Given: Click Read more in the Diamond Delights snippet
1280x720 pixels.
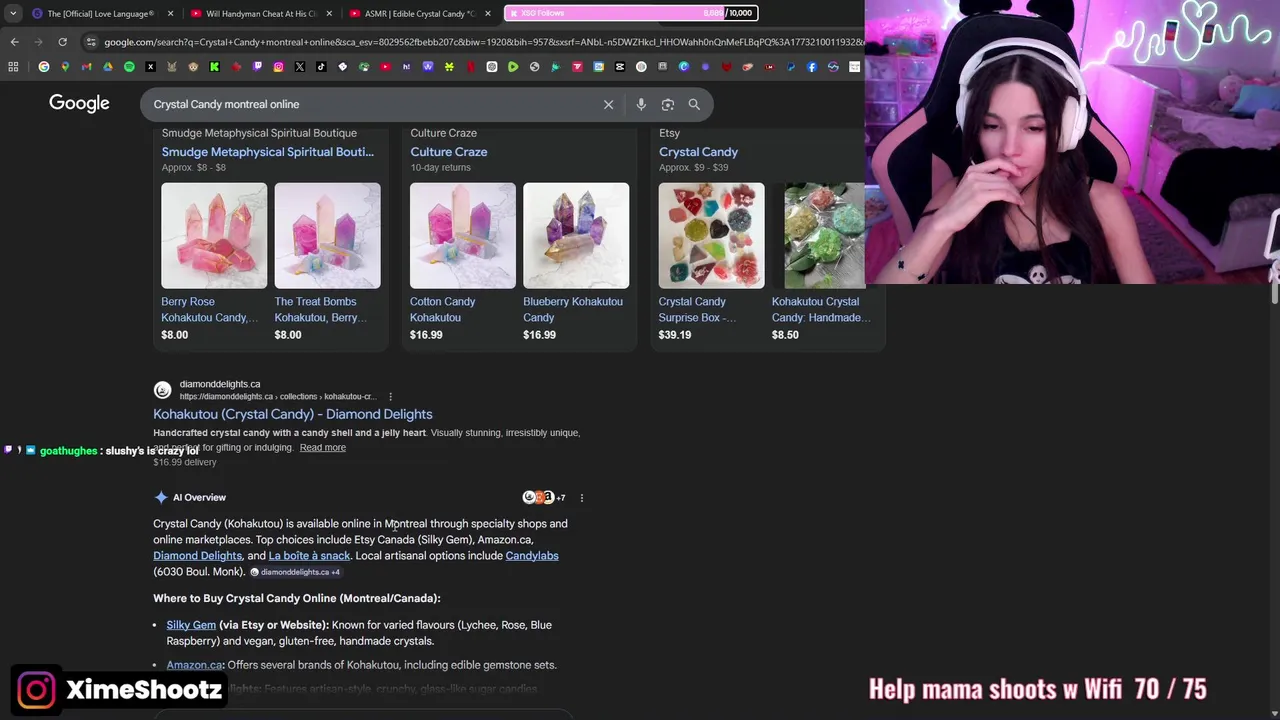Looking at the screenshot, I should tap(322, 447).
